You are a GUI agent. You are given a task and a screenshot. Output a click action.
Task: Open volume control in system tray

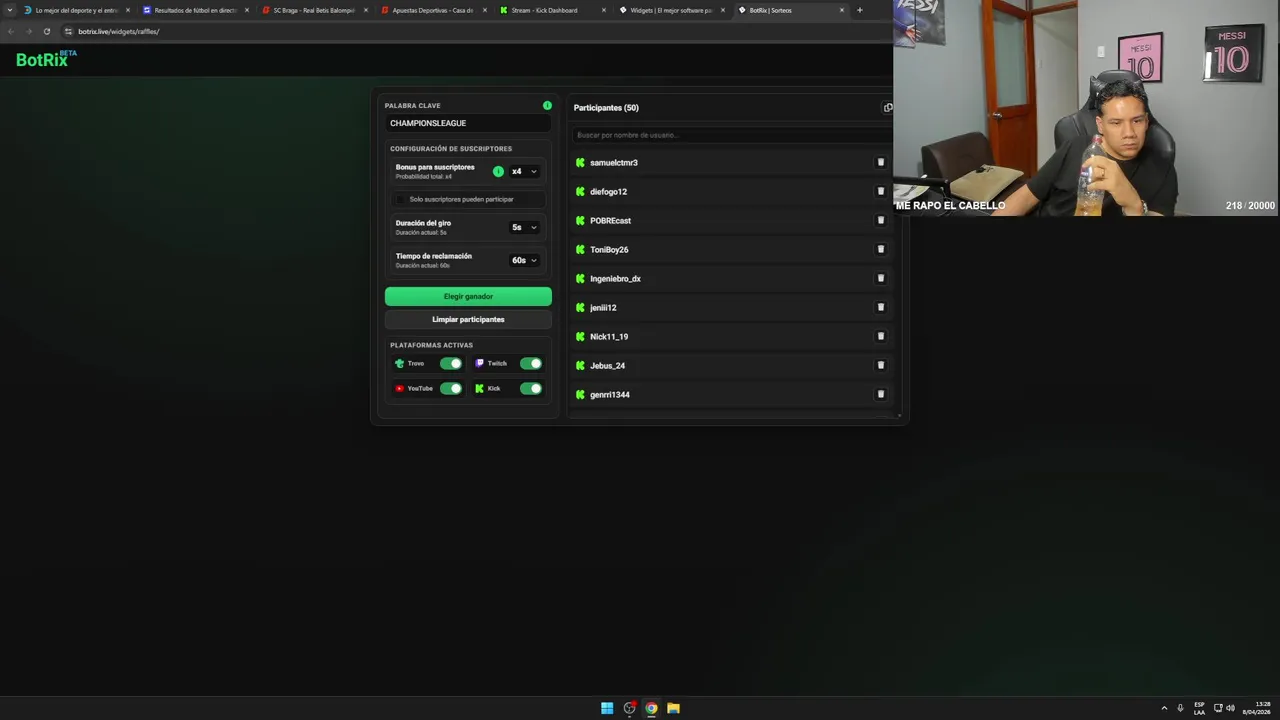coord(1230,708)
